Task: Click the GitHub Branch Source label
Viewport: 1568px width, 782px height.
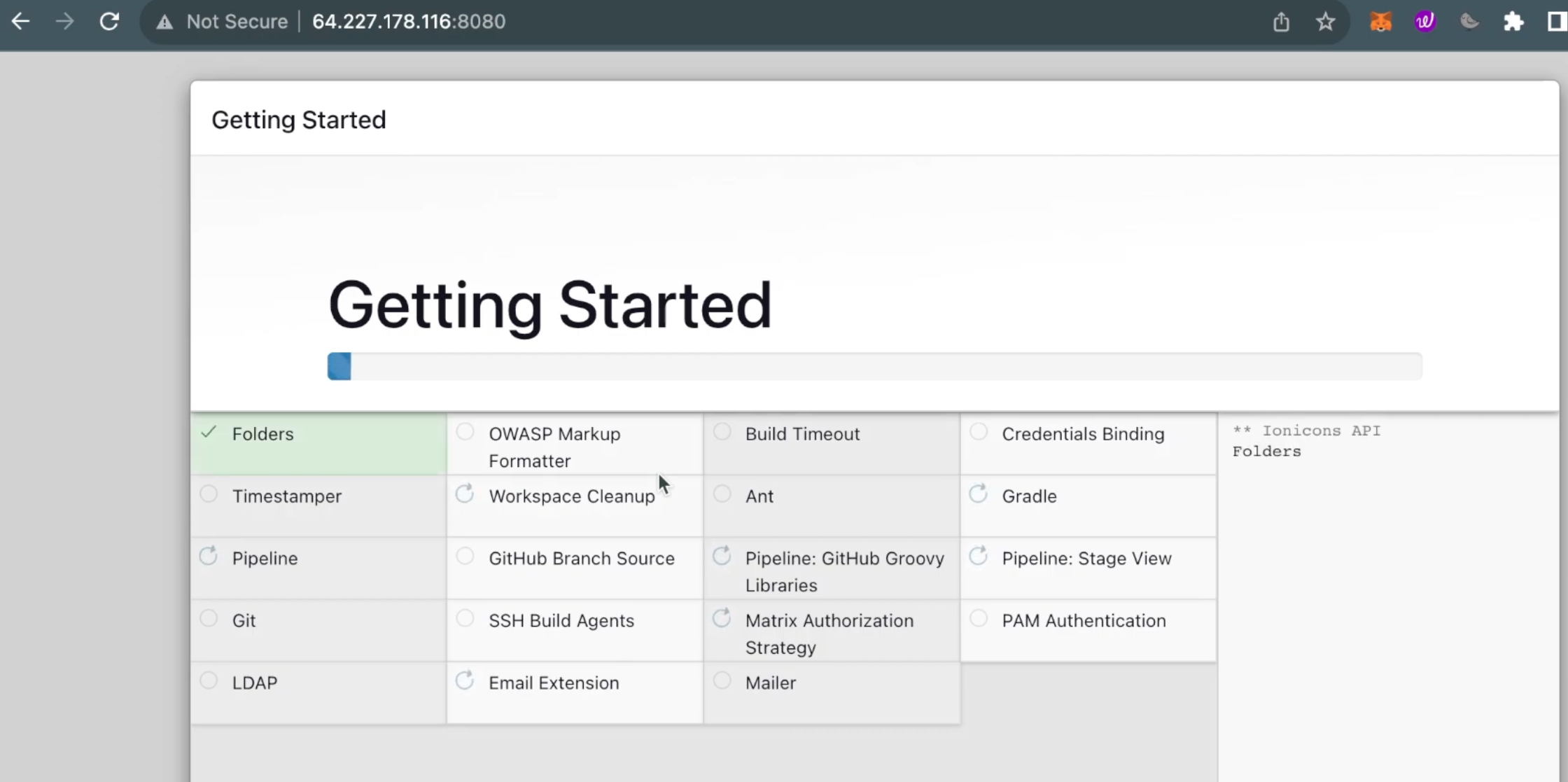Action: click(582, 559)
